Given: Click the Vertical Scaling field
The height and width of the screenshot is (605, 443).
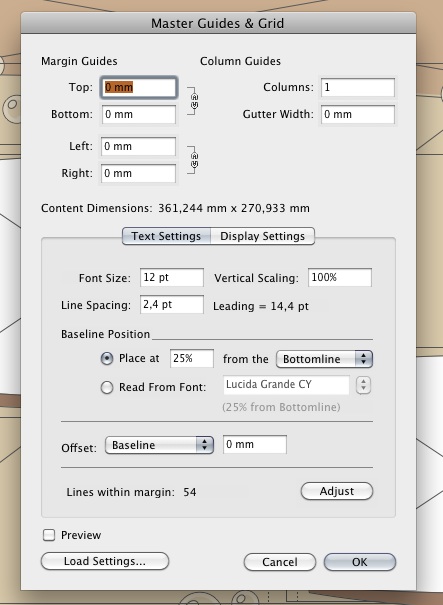Looking at the screenshot, I should click(340, 277).
